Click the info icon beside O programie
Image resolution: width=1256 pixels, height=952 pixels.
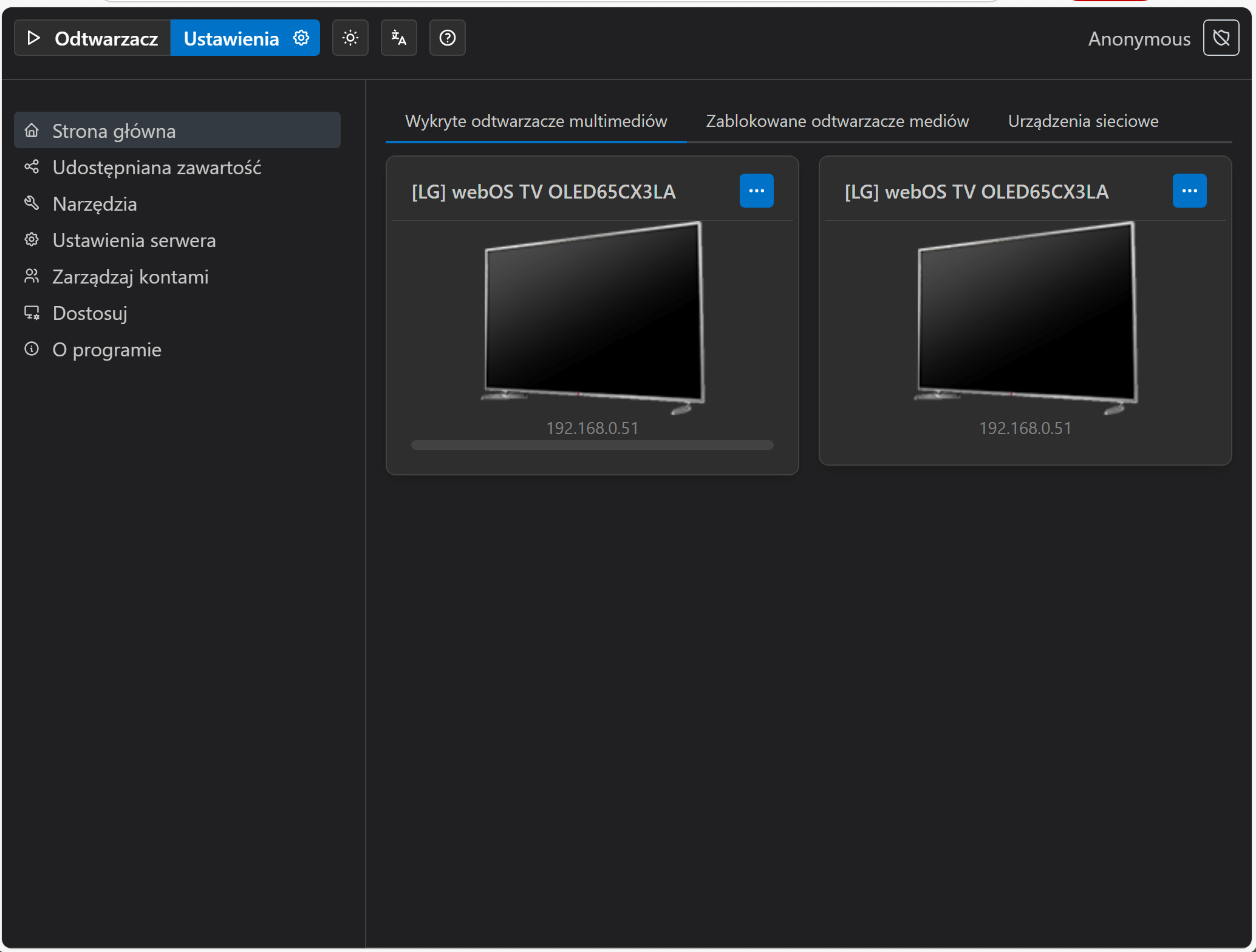pyautogui.click(x=32, y=348)
